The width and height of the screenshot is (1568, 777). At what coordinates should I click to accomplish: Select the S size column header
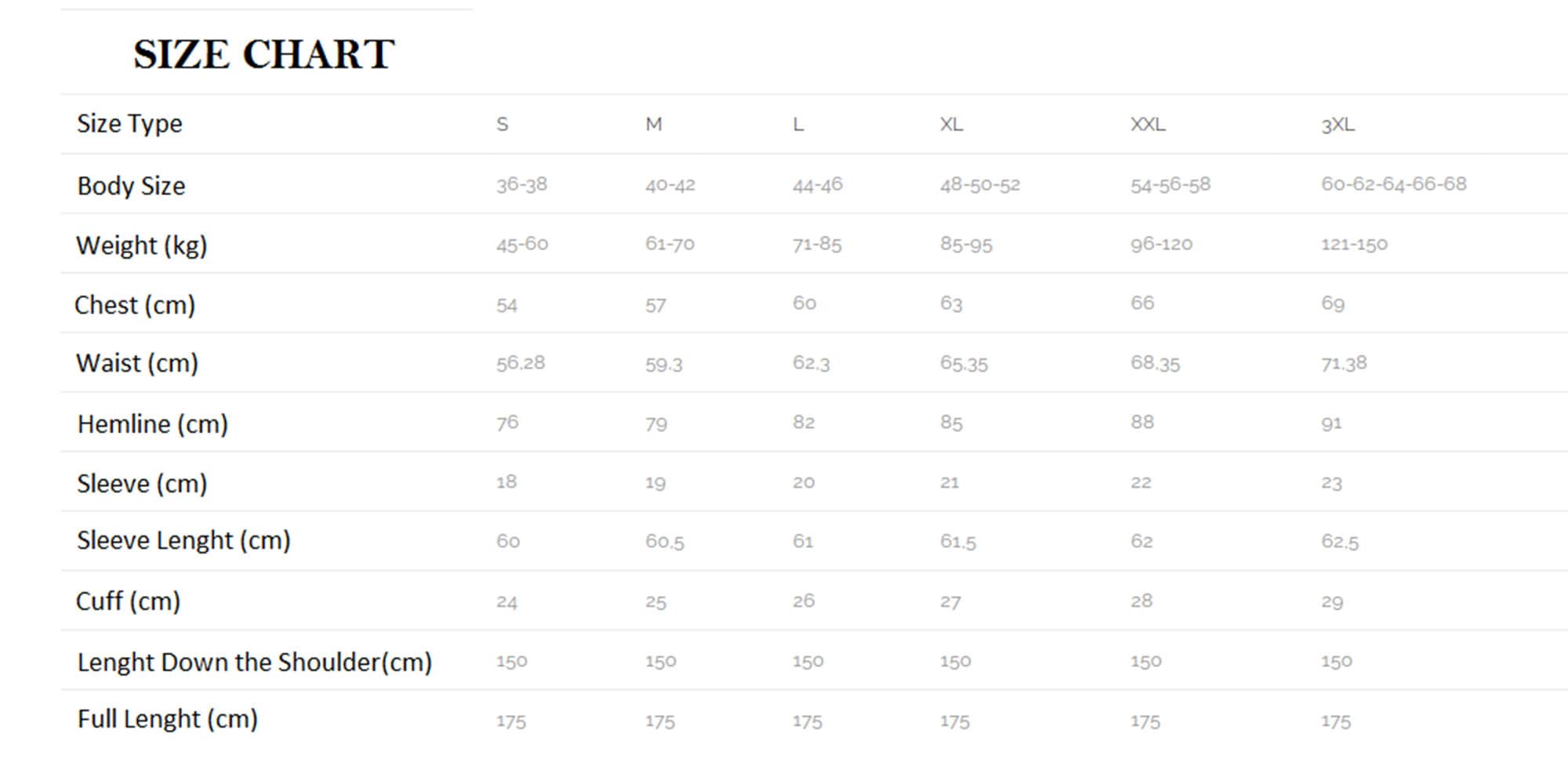(x=503, y=125)
